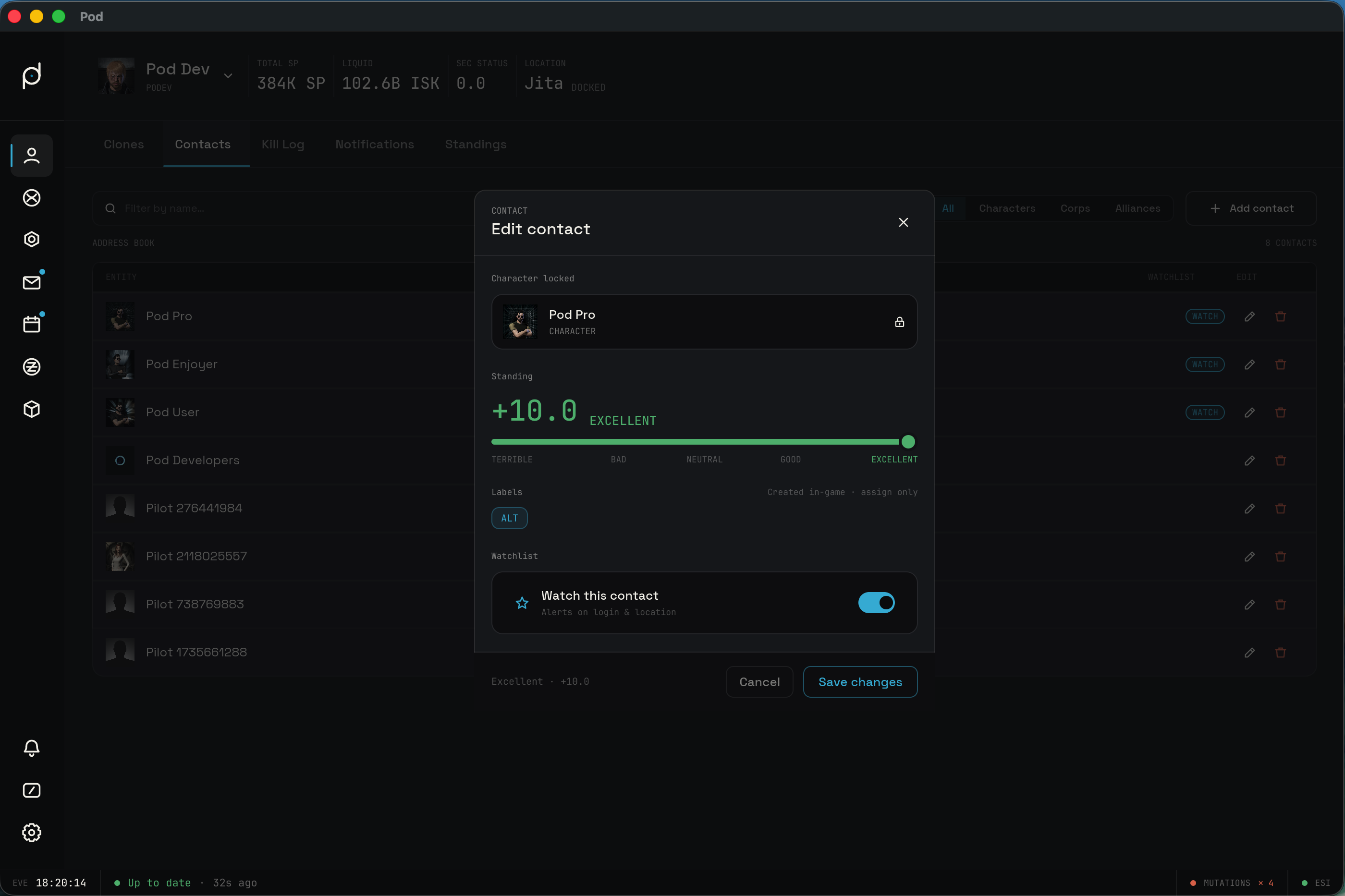Screen dimensions: 1345x896
Task: Toggle WATCH badge on Pod Pro row
Action: [x=1205, y=316]
